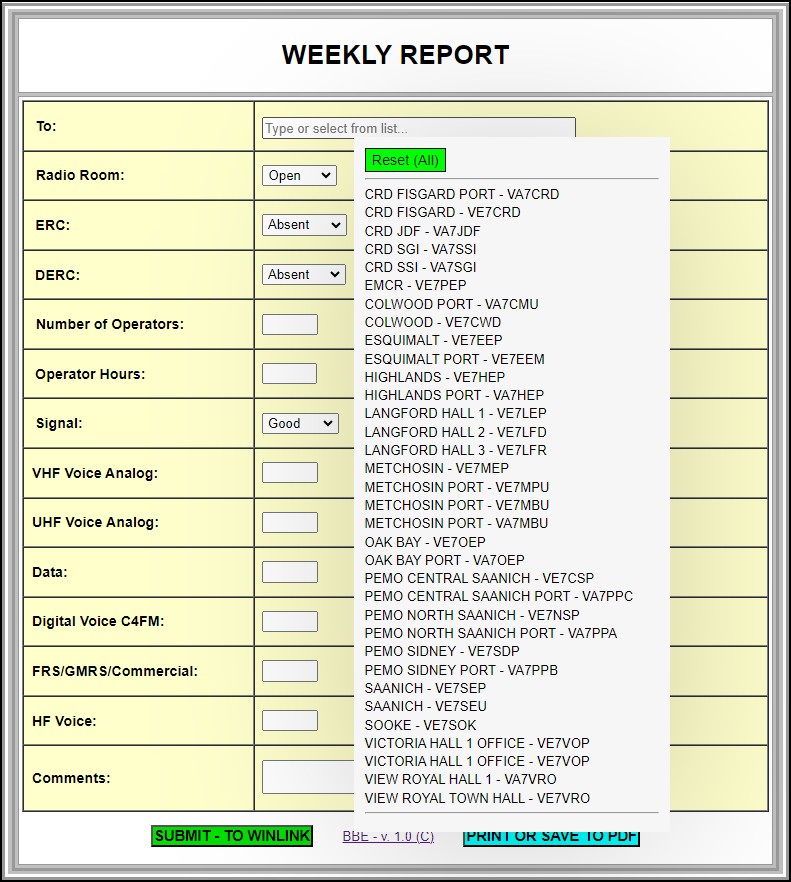Open the DERC Absent dropdown
The image size is (791, 882).
(x=304, y=274)
